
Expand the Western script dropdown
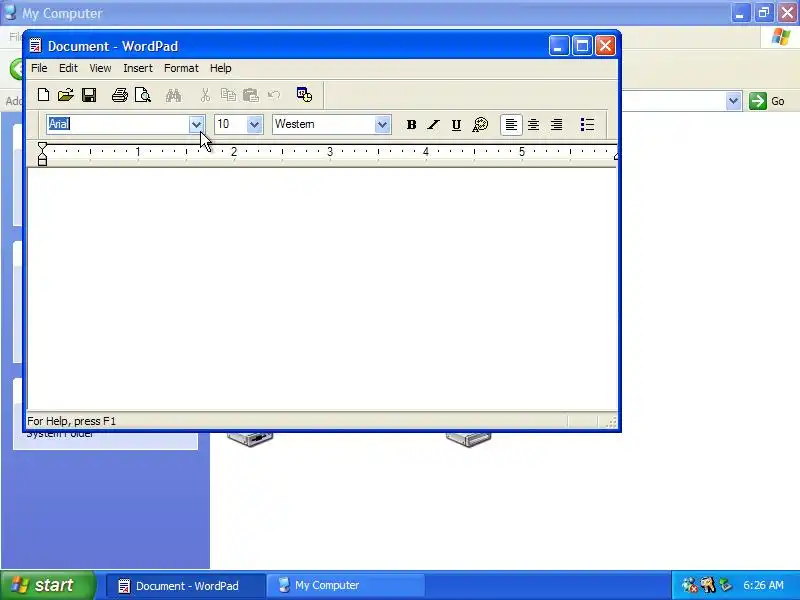[382, 124]
